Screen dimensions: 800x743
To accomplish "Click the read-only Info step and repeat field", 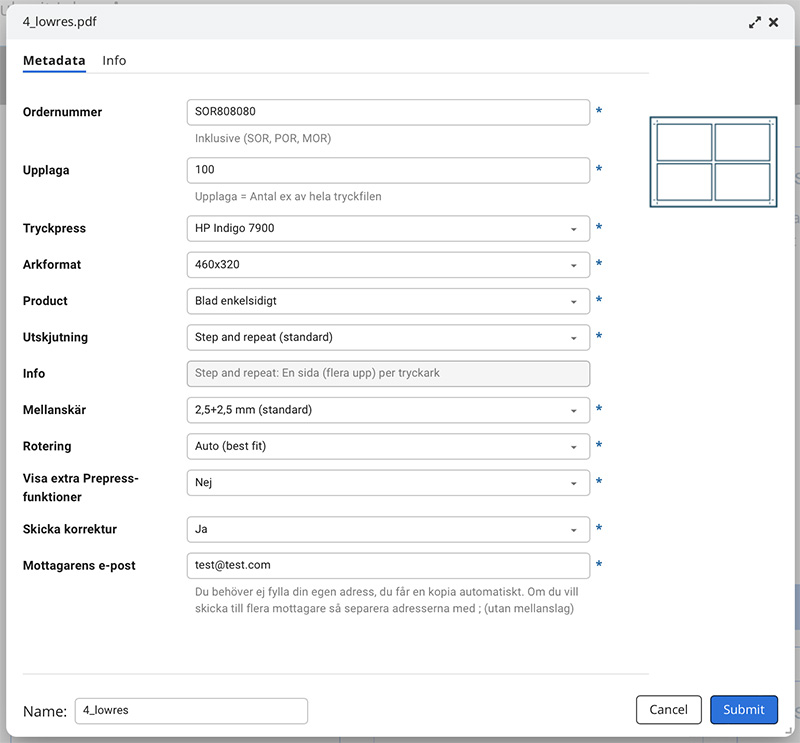I will 388,374.
